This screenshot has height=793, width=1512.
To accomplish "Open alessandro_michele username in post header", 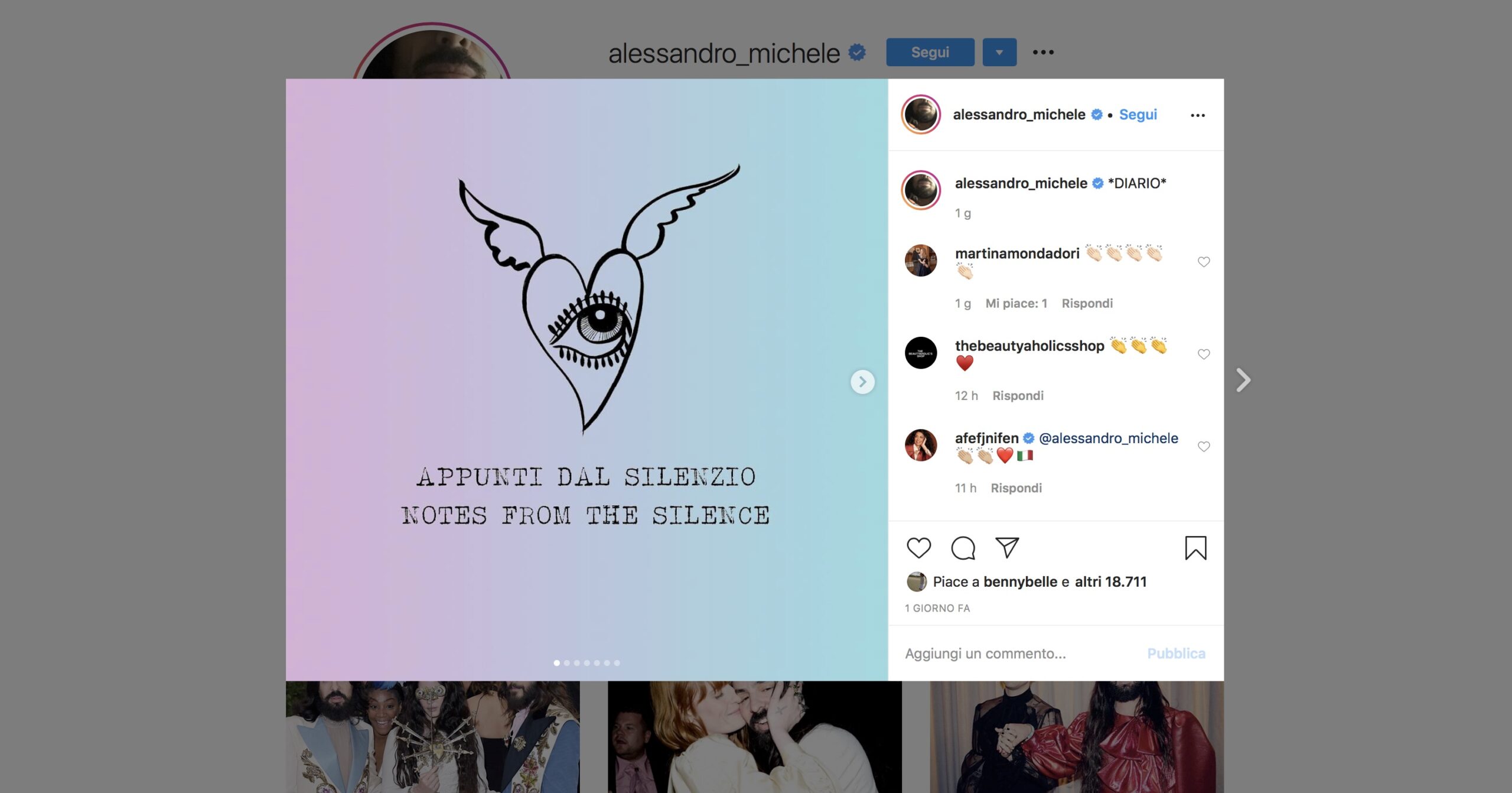I will click(x=1019, y=114).
